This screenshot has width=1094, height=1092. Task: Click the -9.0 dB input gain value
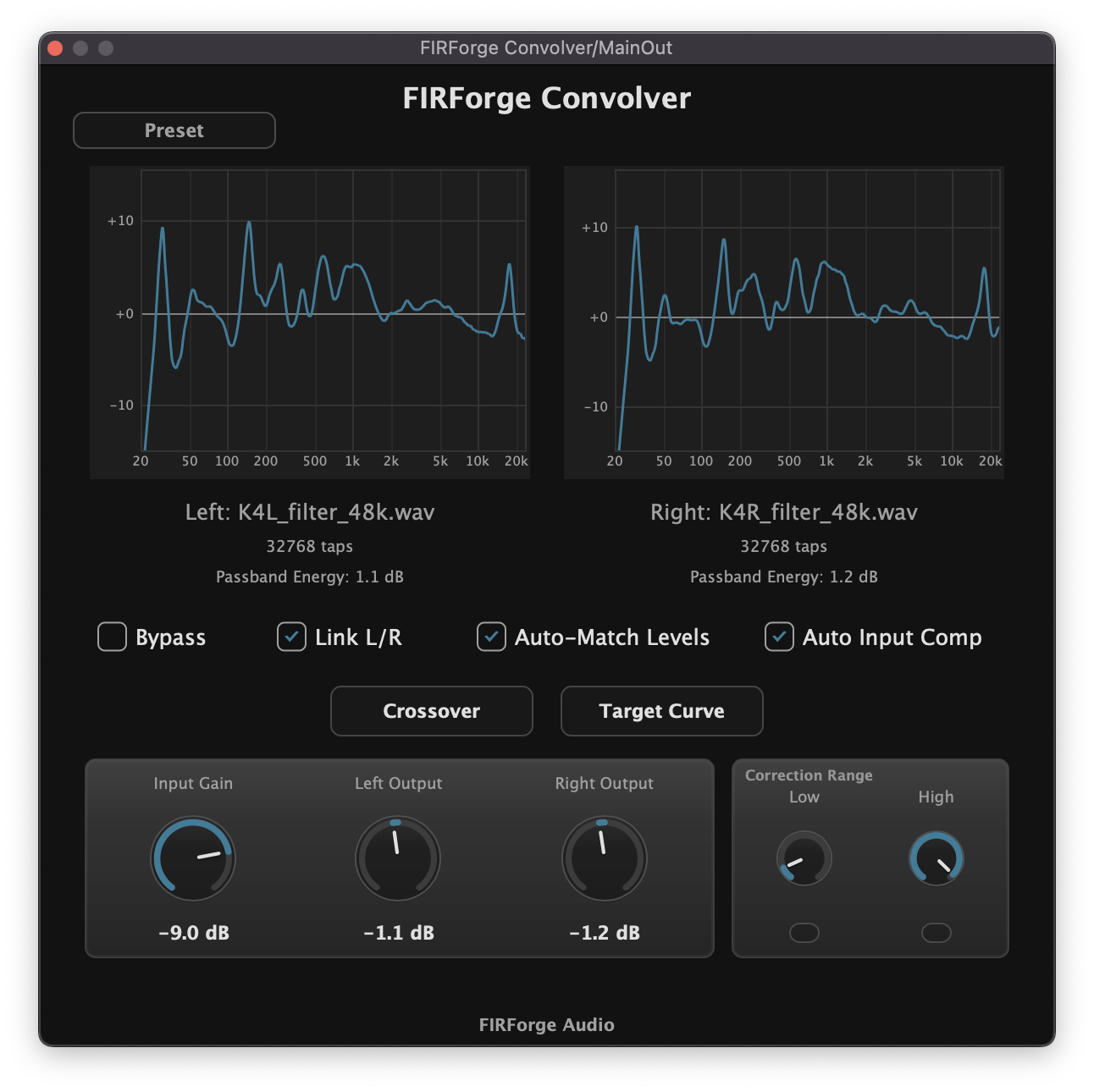point(194,933)
